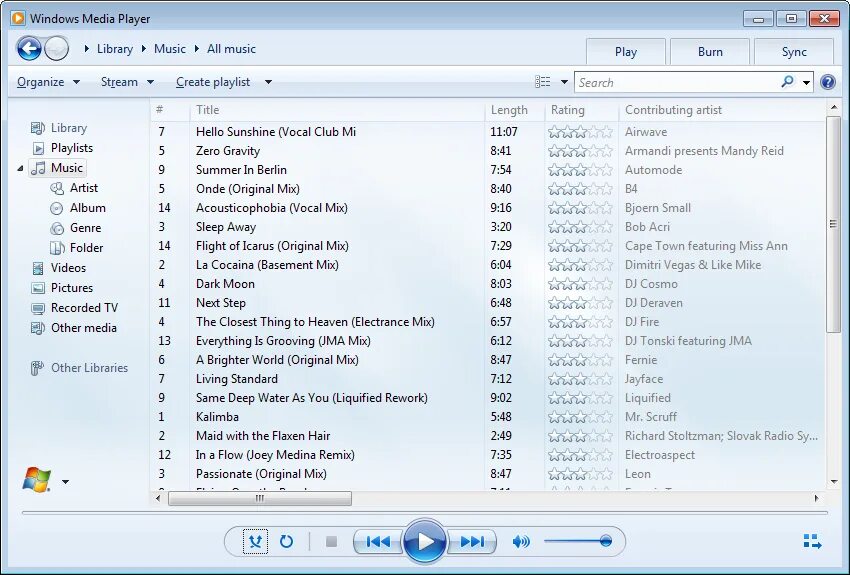The height and width of the screenshot is (575, 850).
Task: Switch to the Sync tab
Action: point(794,52)
